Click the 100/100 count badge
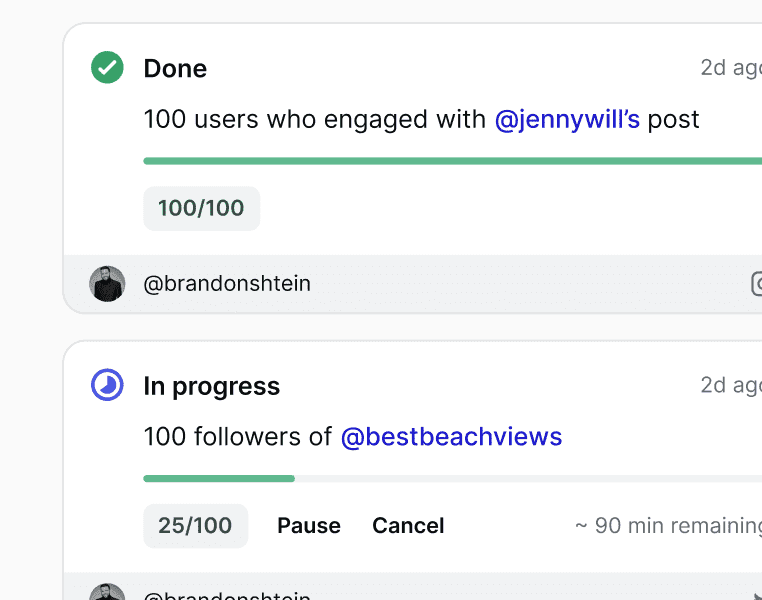This screenshot has height=600, width=762. coord(201,208)
